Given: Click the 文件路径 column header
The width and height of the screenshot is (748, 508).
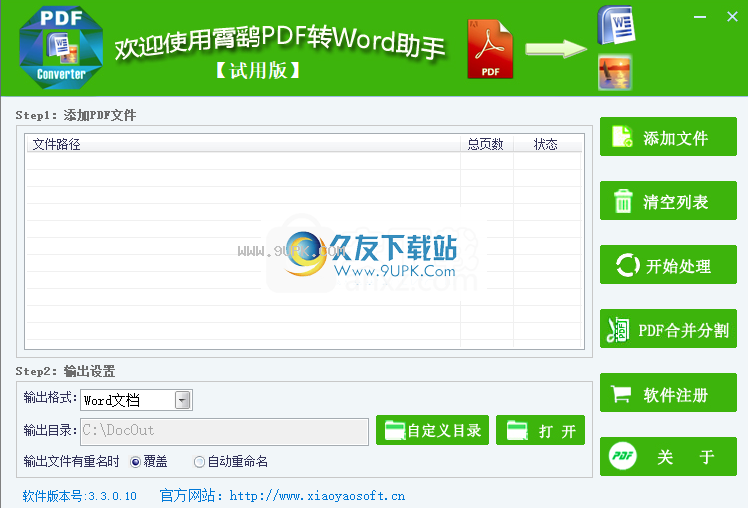Looking at the screenshot, I should click(x=243, y=144).
